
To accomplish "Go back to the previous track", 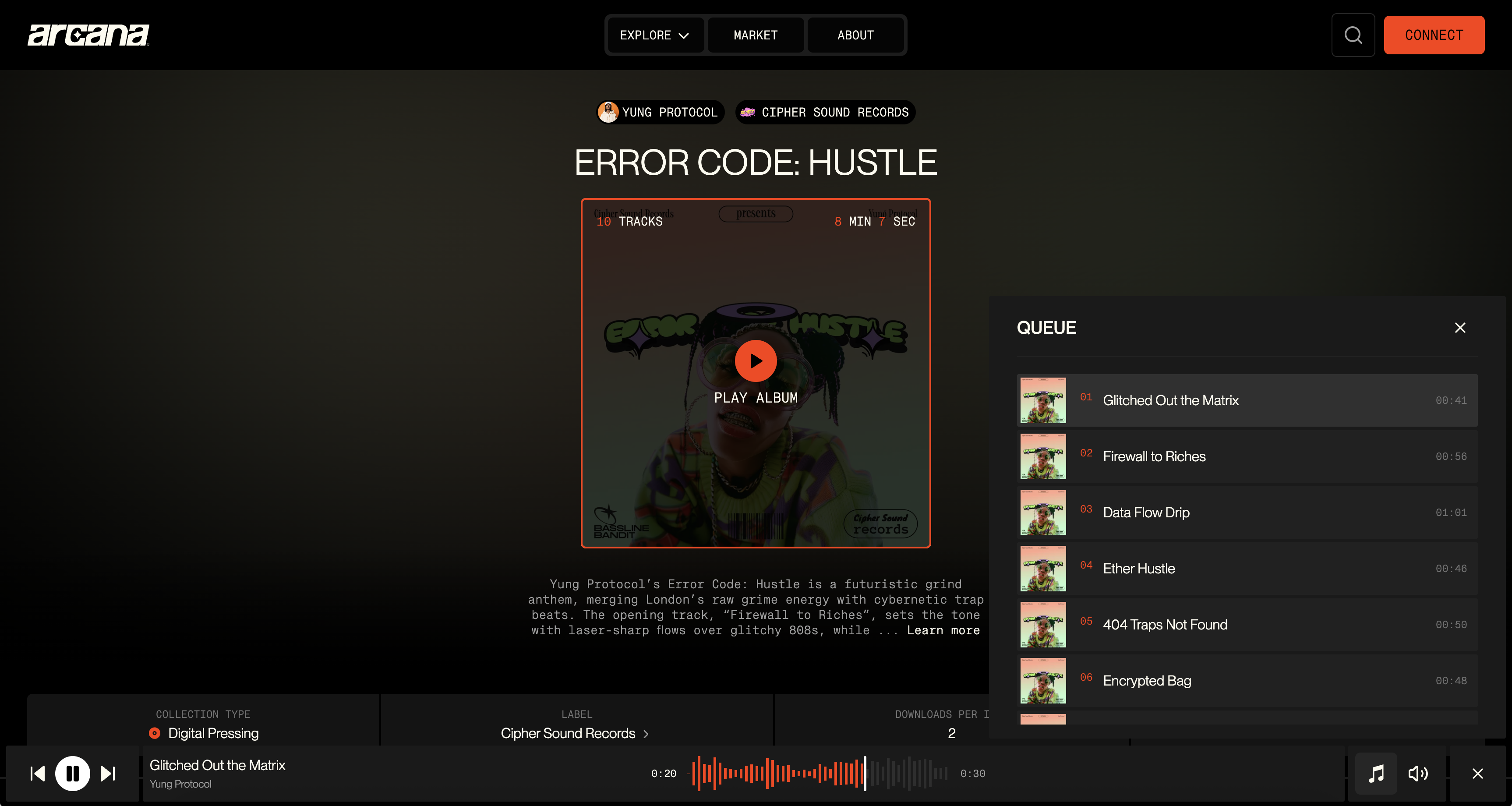I will pyautogui.click(x=38, y=774).
